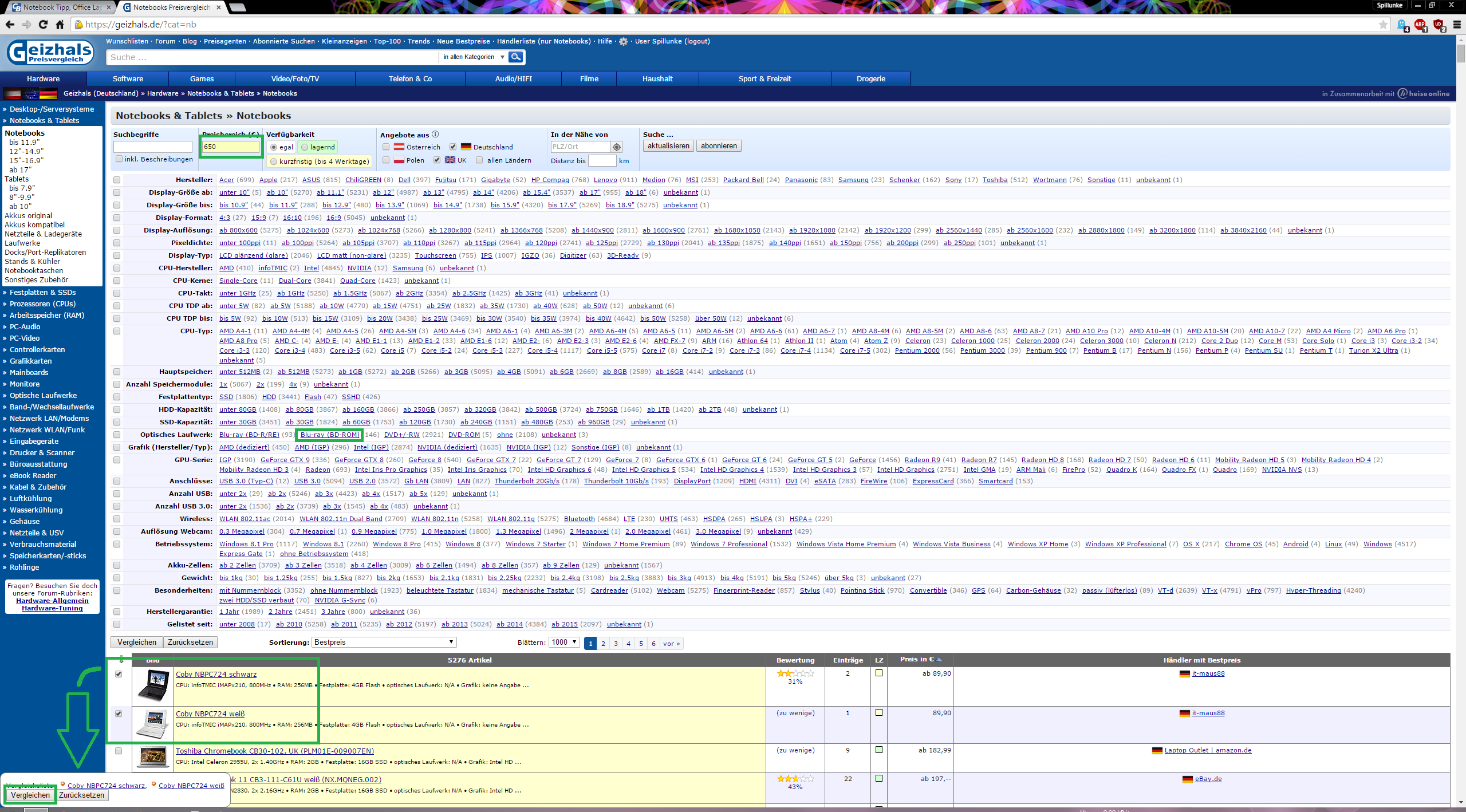1466x812 pixels.
Task: Select the German flag site
Action: click(x=48, y=93)
